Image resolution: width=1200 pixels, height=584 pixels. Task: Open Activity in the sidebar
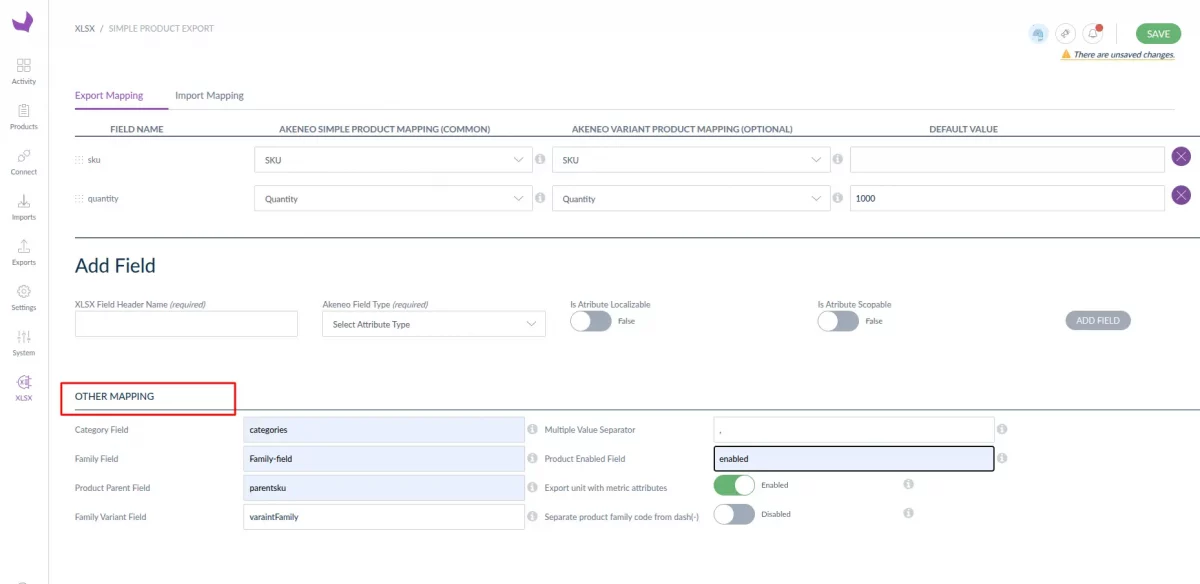24,70
